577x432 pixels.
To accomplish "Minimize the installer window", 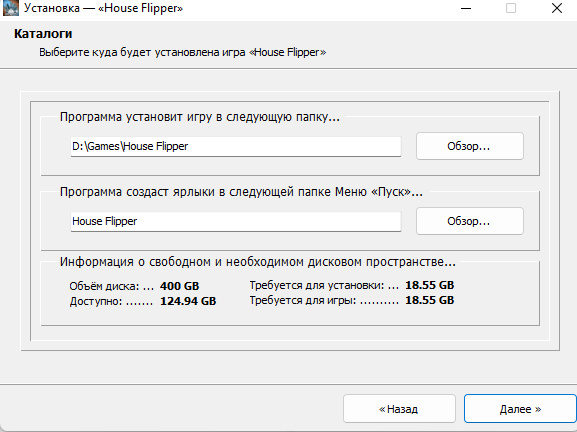I will point(466,8).
